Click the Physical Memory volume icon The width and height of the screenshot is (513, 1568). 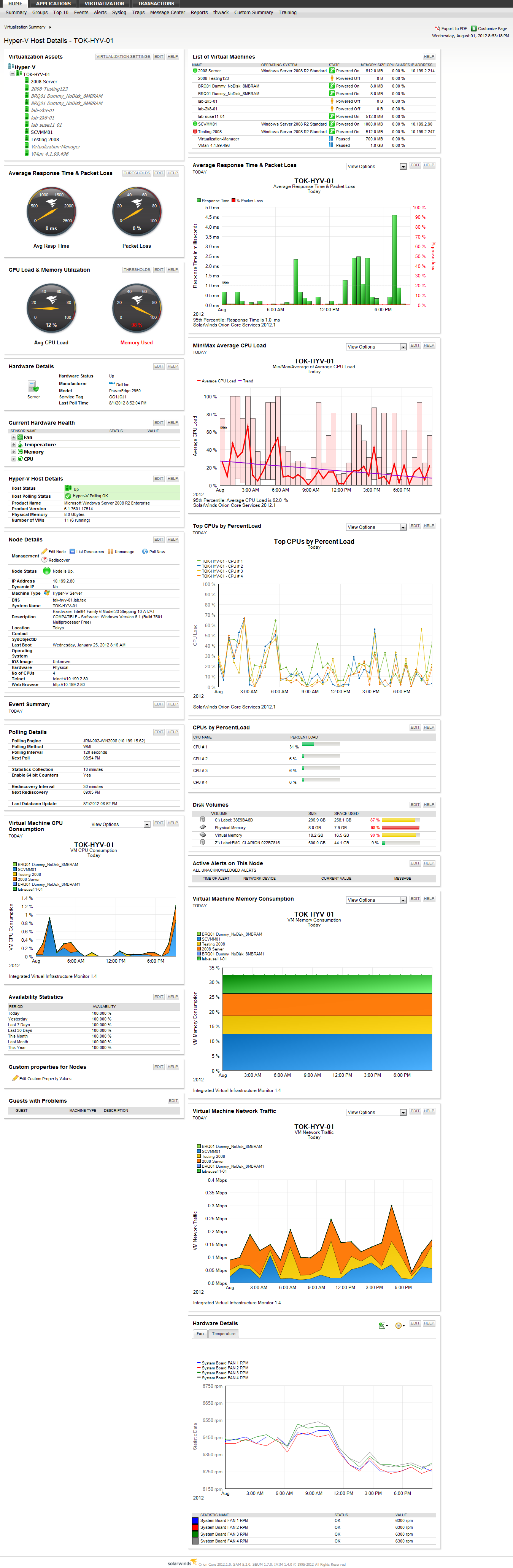tap(202, 827)
